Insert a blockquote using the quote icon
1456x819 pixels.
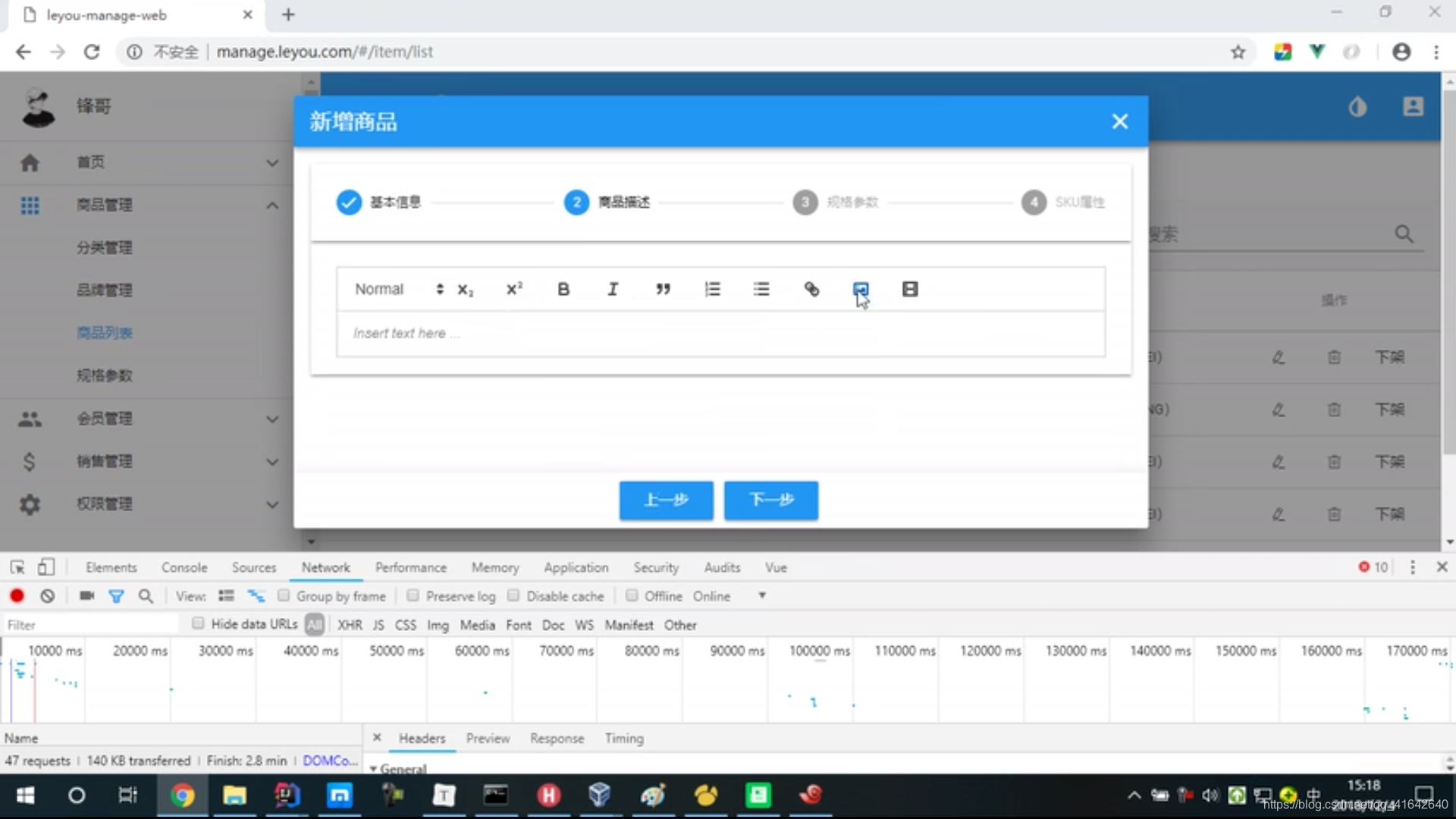(x=663, y=289)
